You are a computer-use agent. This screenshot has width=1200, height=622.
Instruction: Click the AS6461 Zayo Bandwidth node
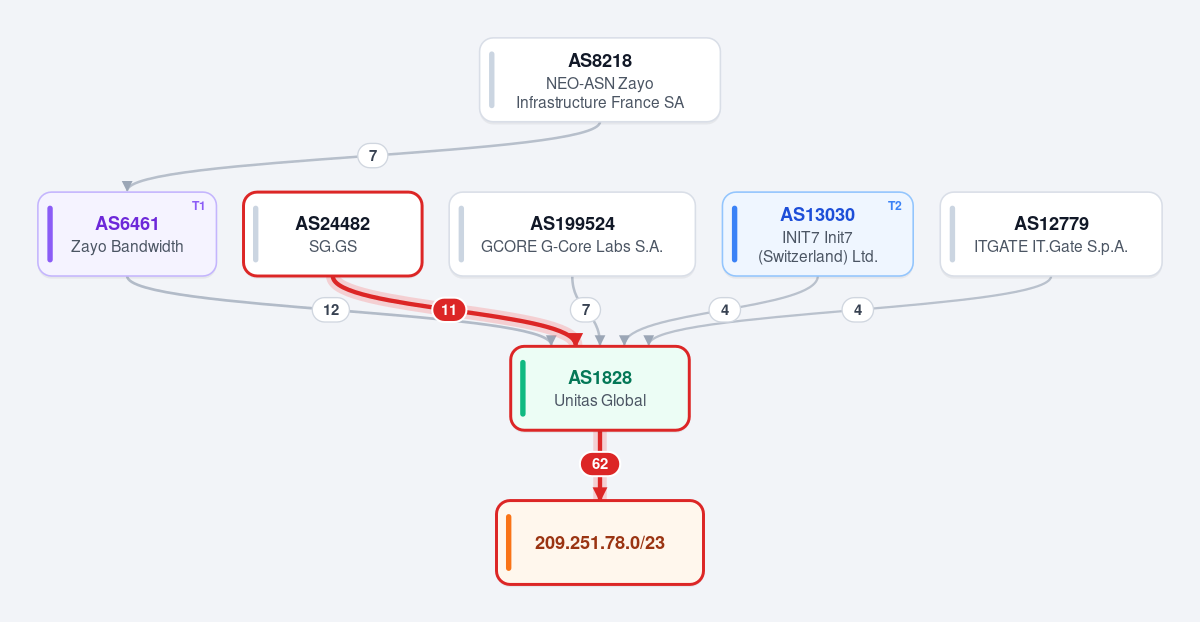pyautogui.click(x=127, y=234)
